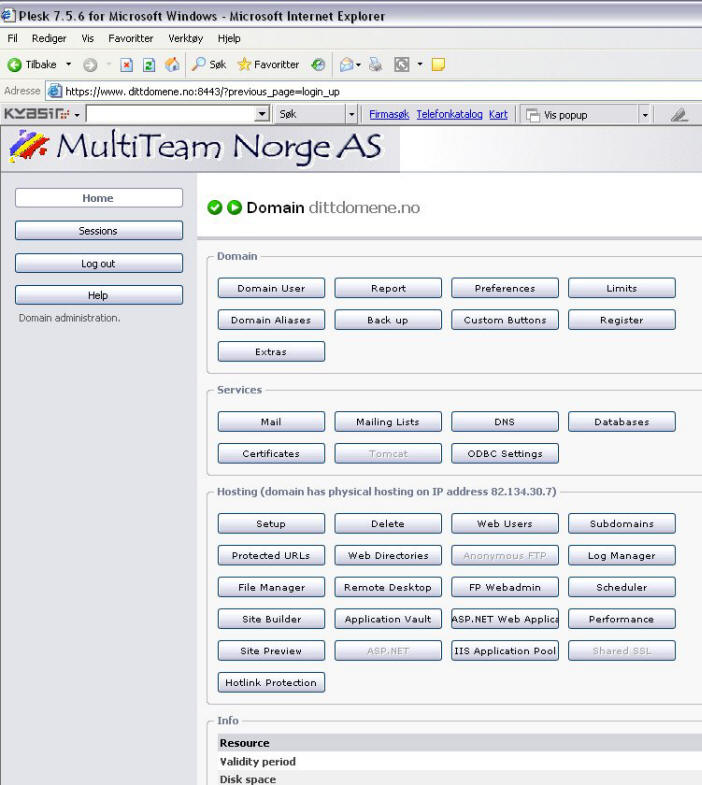Open the File Manager button
Image resolution: width=702 pixels, height=785 pixels.
click(x=271, y=587)
